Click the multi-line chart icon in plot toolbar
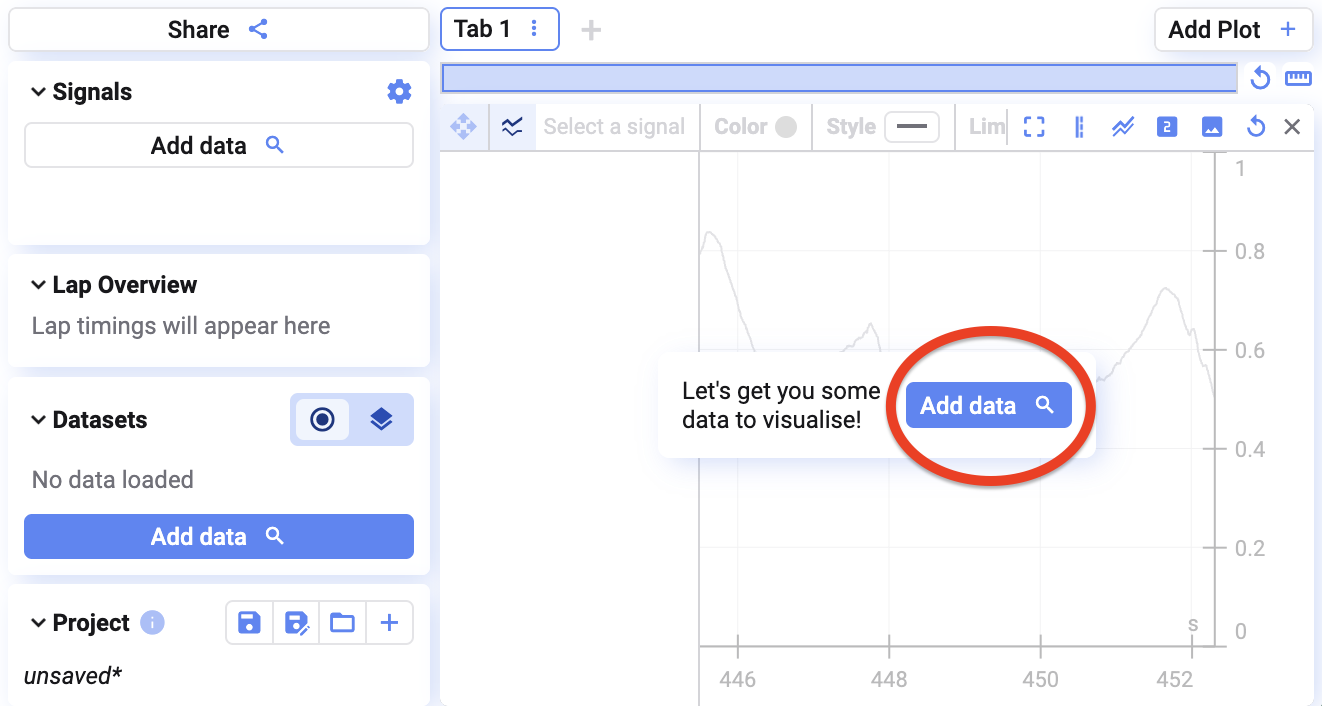The image size is (1322, 706). tap(1122, 127)
